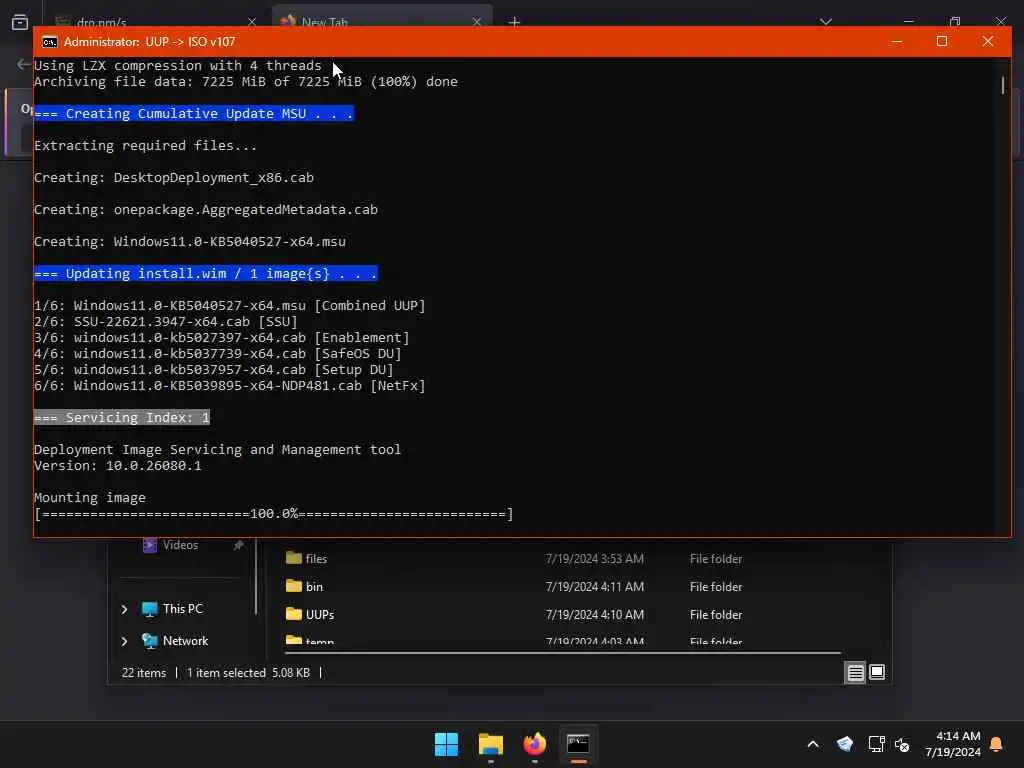Viewport: 1024px width, 768px height.
Task: Click the UUPs folder icon
Action: [x=294, y=614]
